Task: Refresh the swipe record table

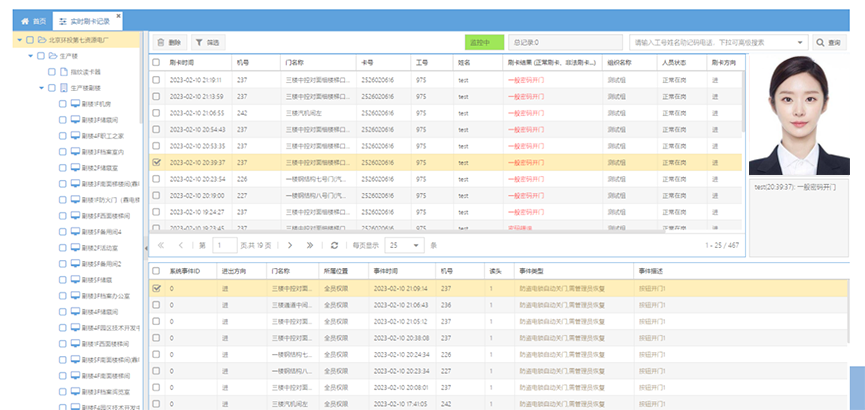Action: coord(335,245)
